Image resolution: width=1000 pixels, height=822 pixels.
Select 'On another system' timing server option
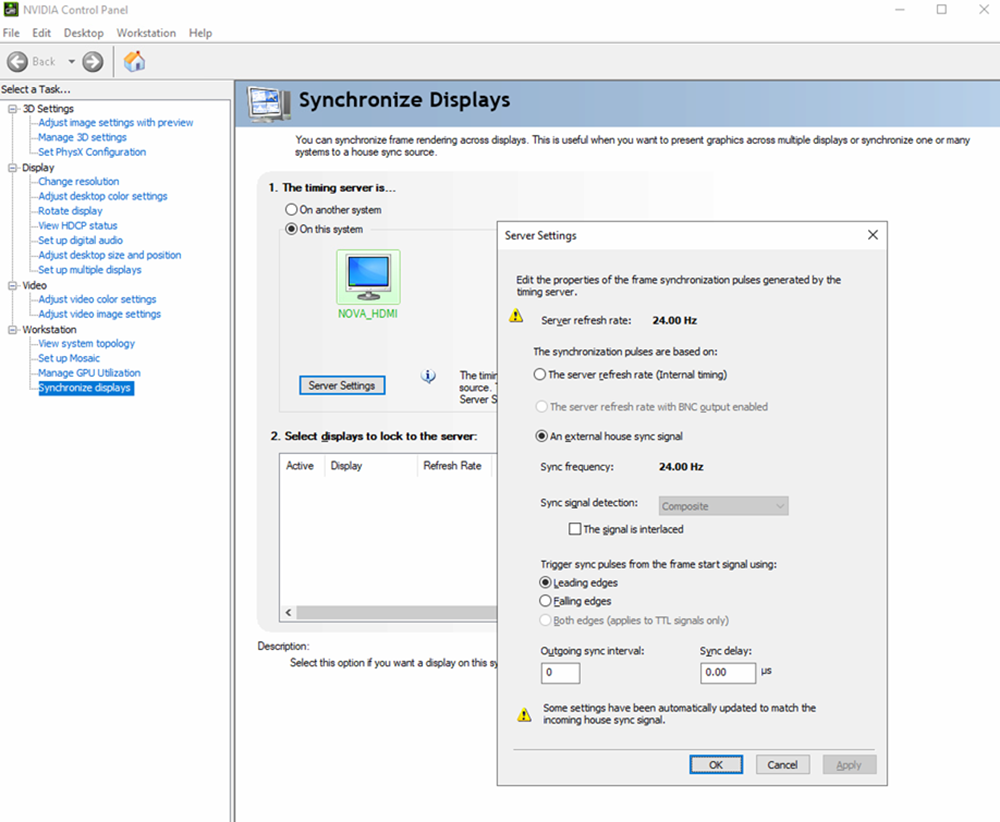[x=291, y=209]
